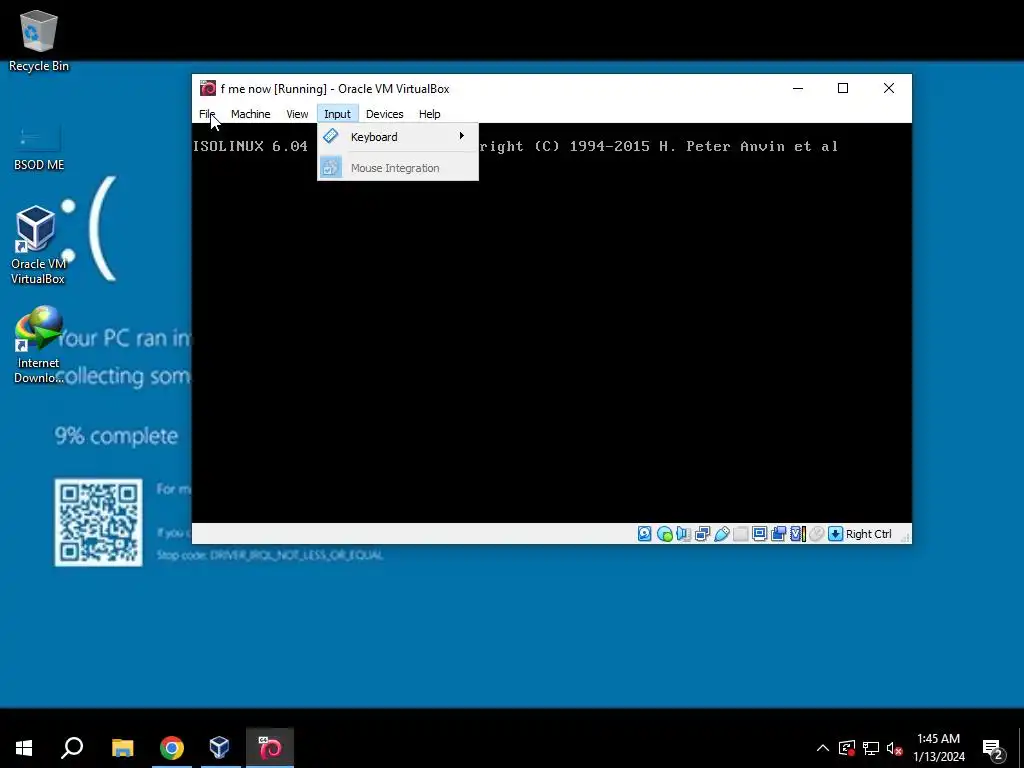Click the running VM taskbar button
The width and height of the screenshot is (1024, 768).
270,747
